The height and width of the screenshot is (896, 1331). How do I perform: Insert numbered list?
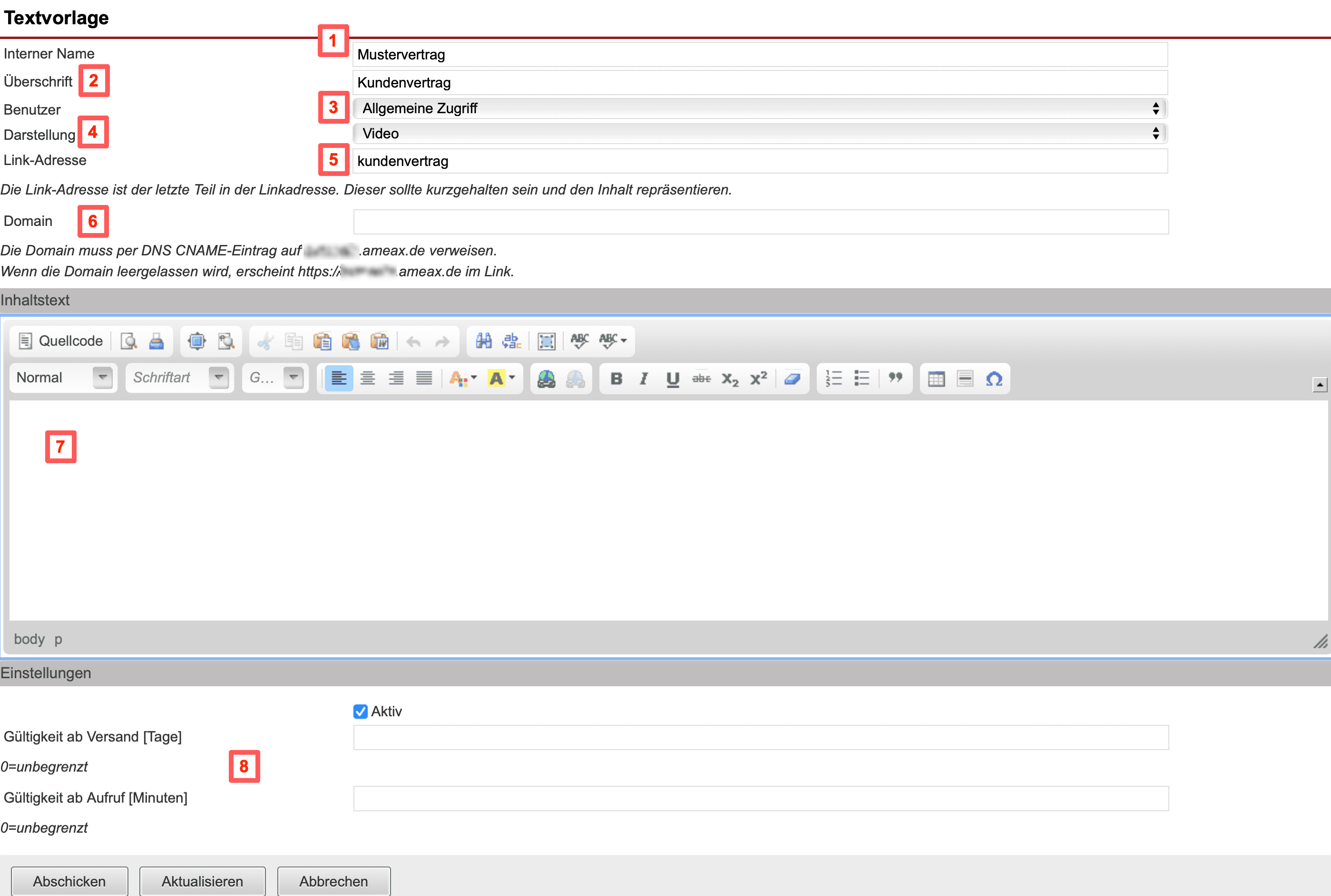coord(833,378)
